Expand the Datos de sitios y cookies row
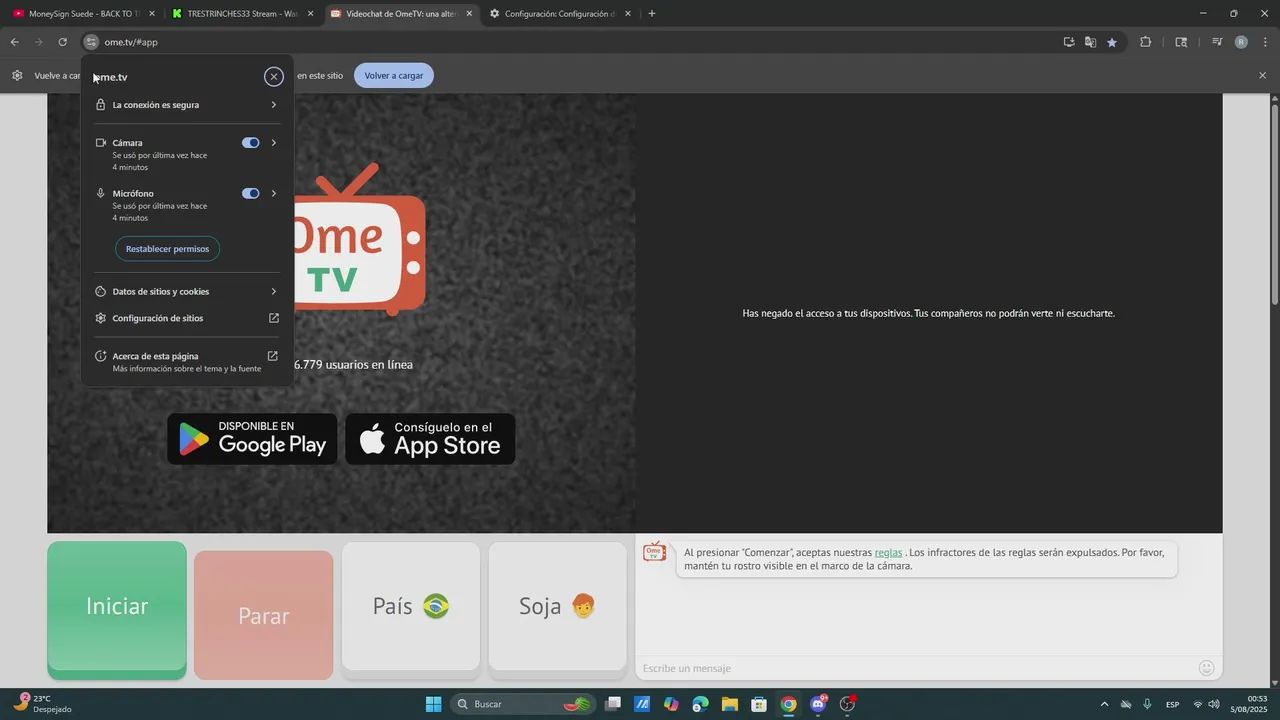 pos(187,291)
